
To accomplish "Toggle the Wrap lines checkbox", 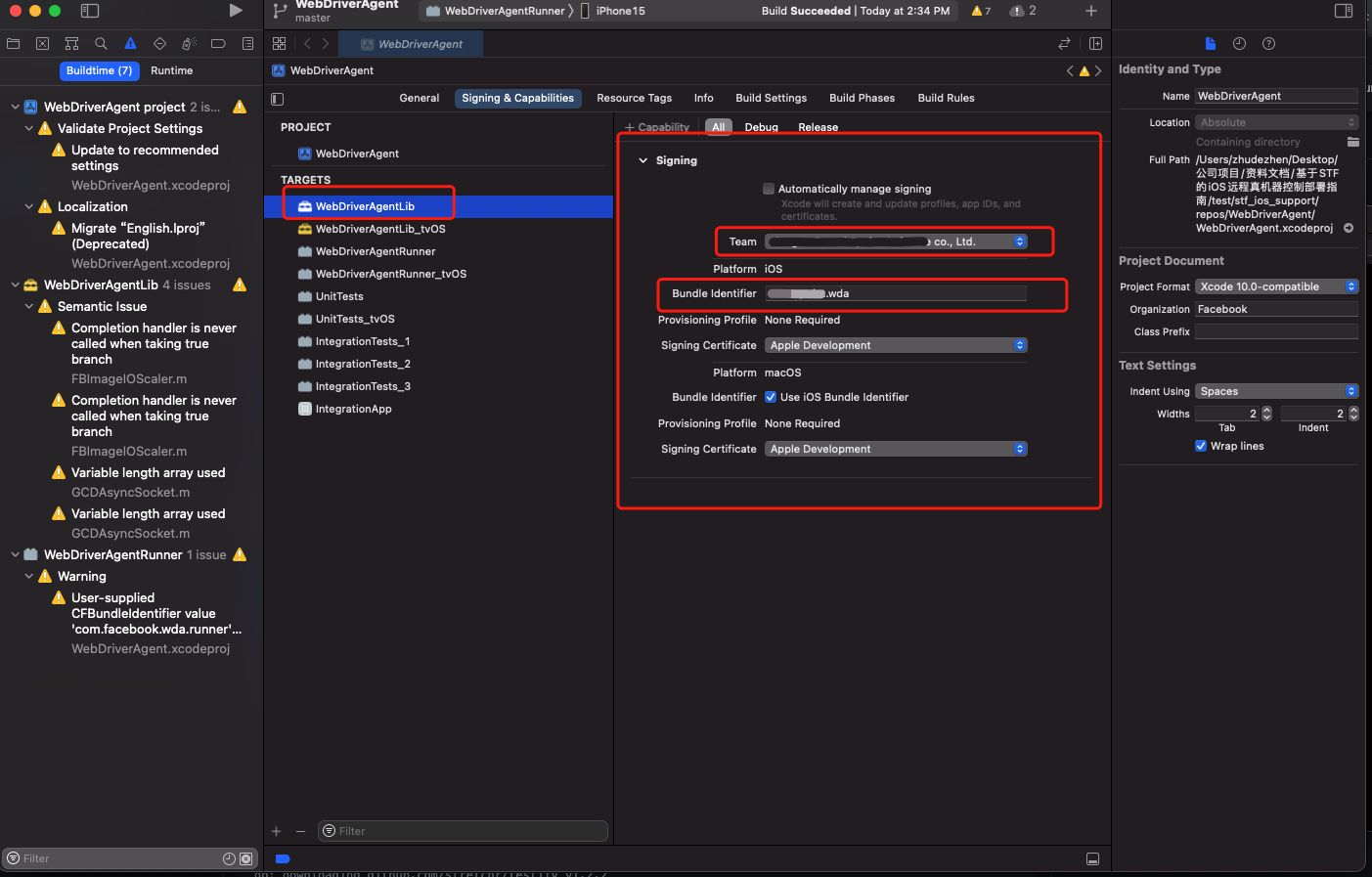I will click(1201, 446).
